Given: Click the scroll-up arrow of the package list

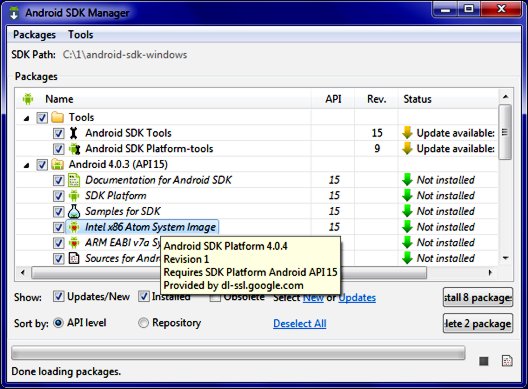Looking at the screenshot, I should (505, 97).
